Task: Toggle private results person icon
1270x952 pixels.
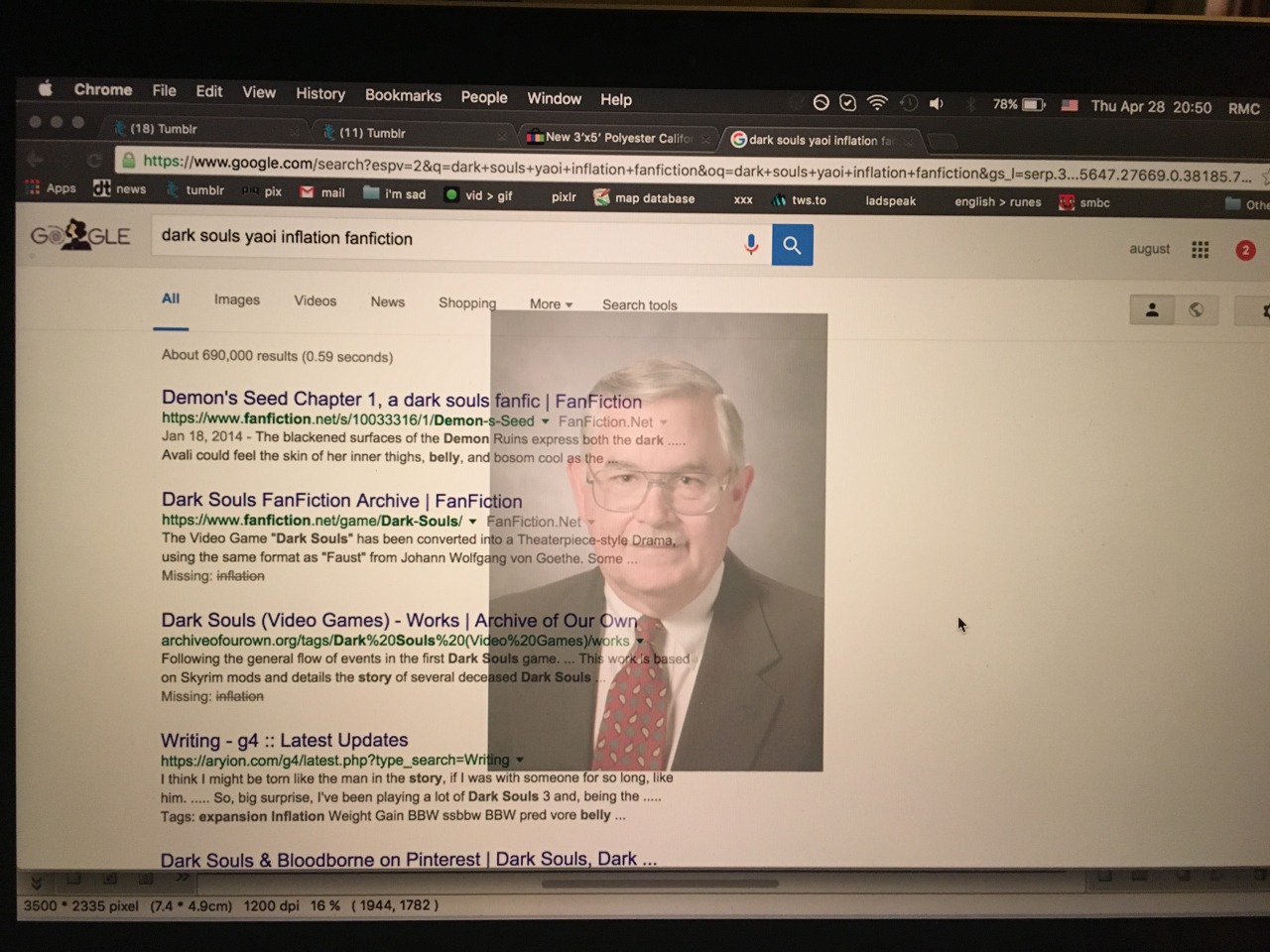Action: [x=1152, y=309]
